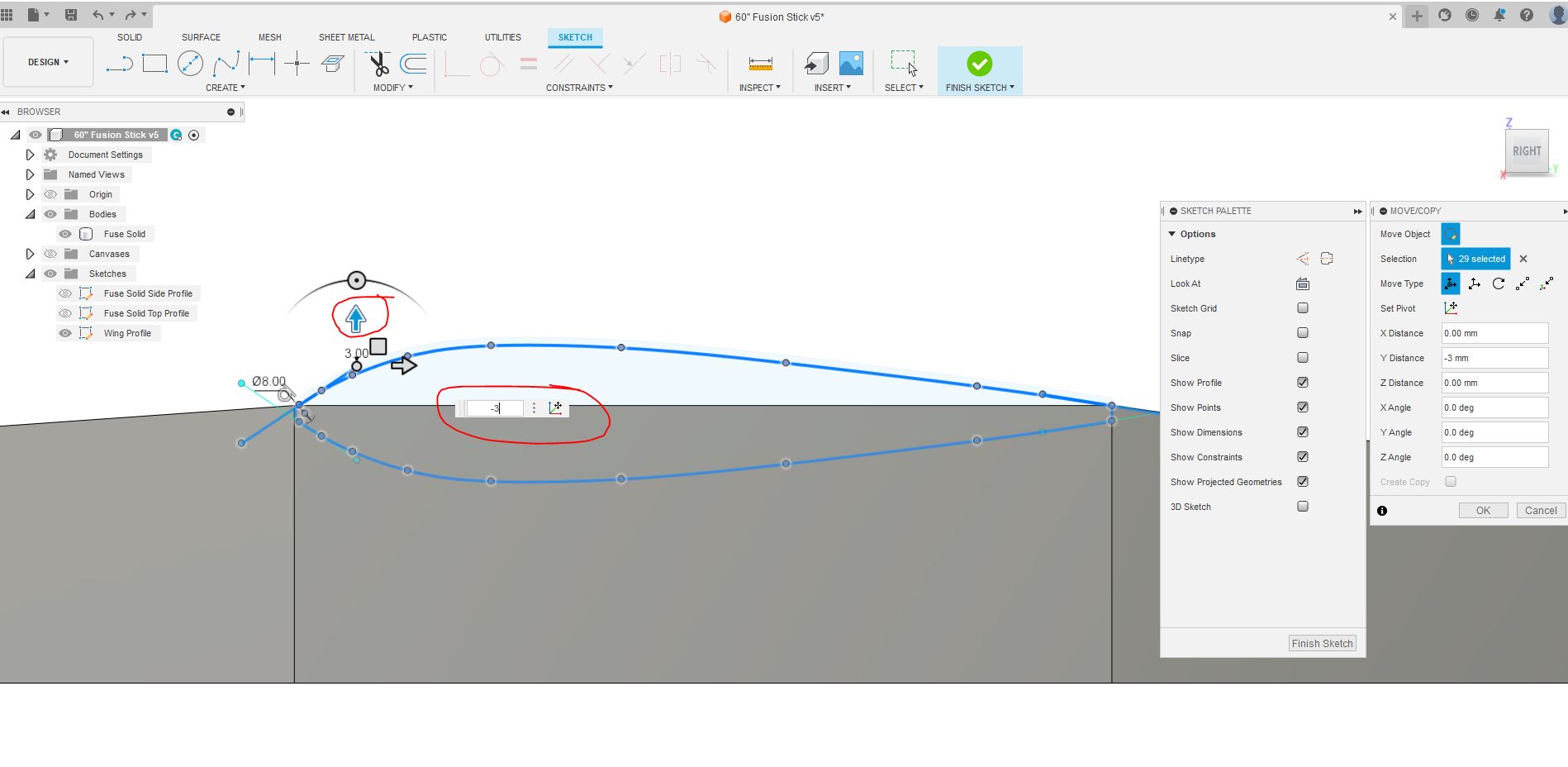Click the Y Distance input field
1568x767 pixels.
[x=1494, y=358]
